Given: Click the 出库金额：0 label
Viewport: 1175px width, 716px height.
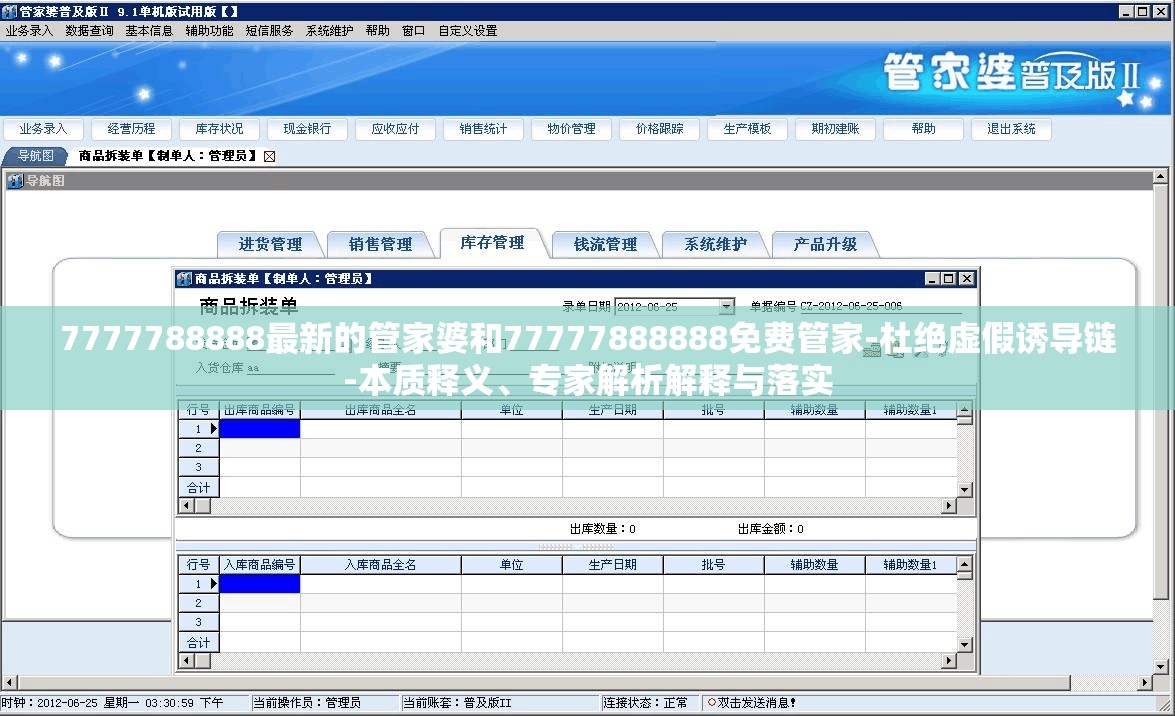Looking at the screenshot, I should 770,529.
